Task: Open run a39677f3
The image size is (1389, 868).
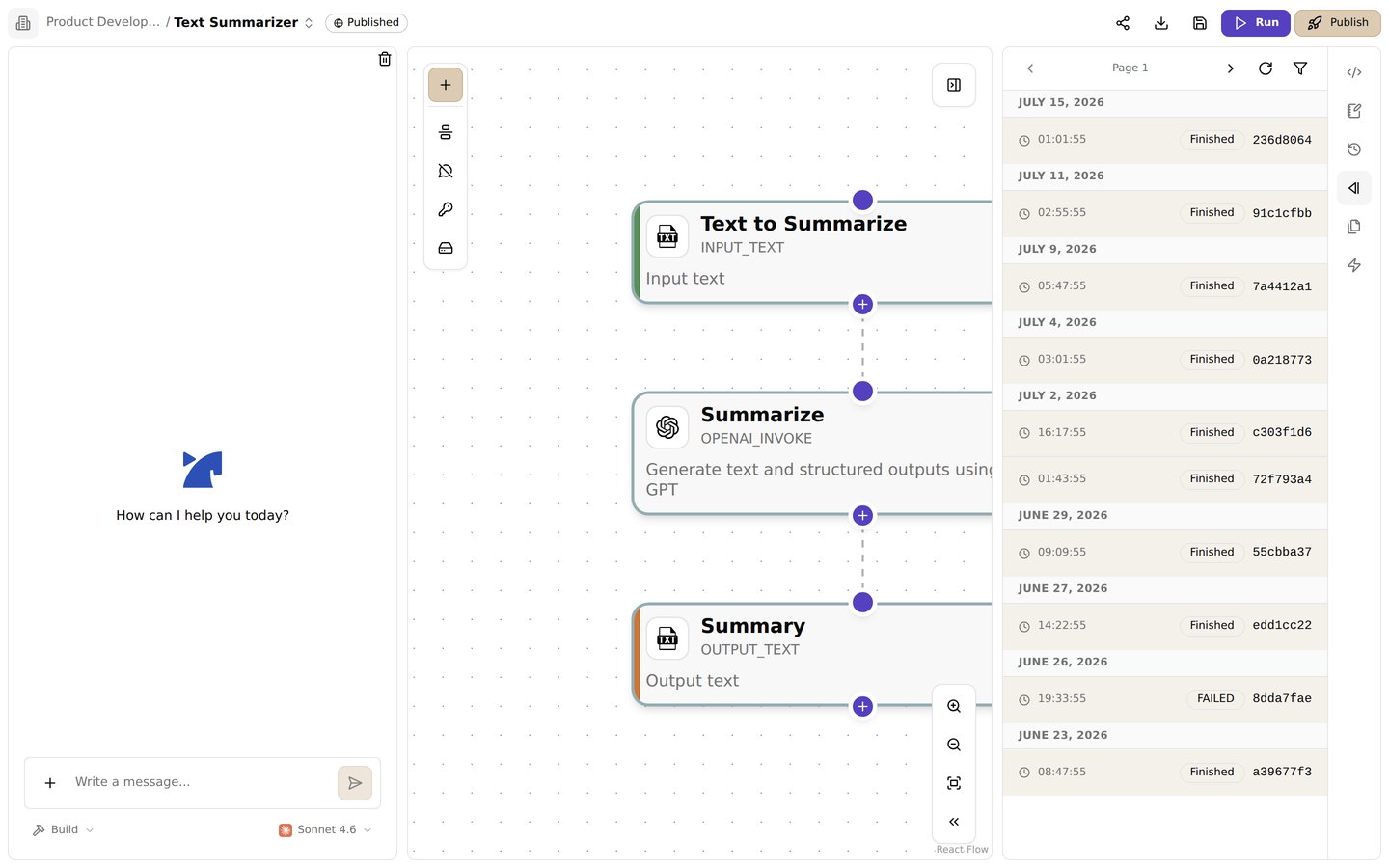Action: click(1165, 773)
